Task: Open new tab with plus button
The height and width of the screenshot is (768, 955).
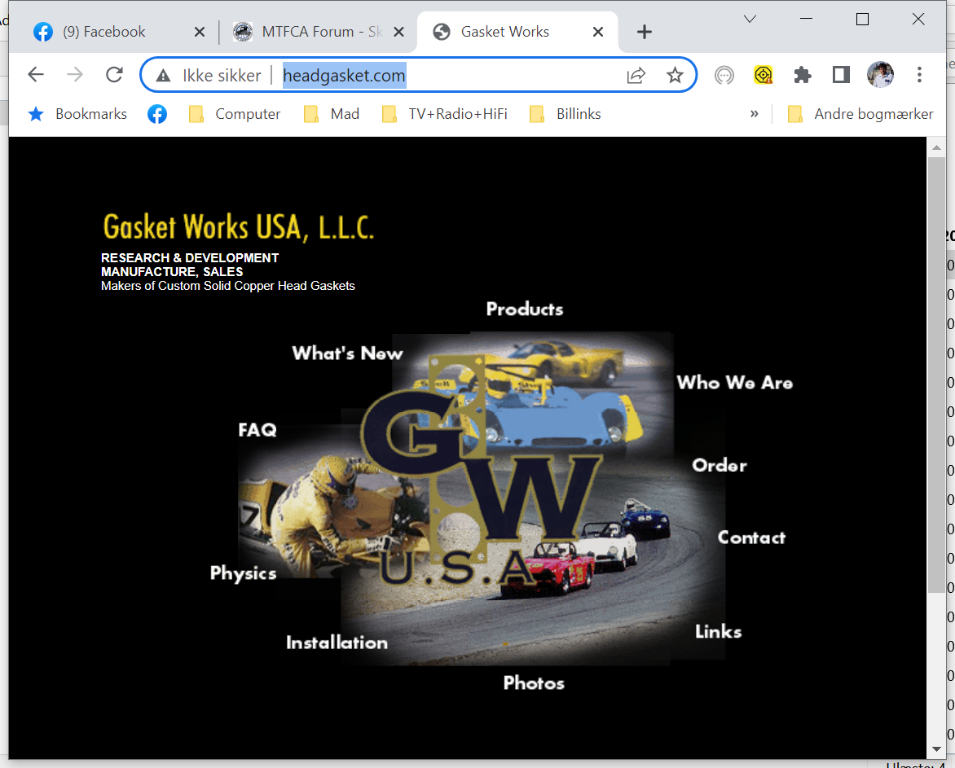Action: pyautogui.click(x=644, y=32)
